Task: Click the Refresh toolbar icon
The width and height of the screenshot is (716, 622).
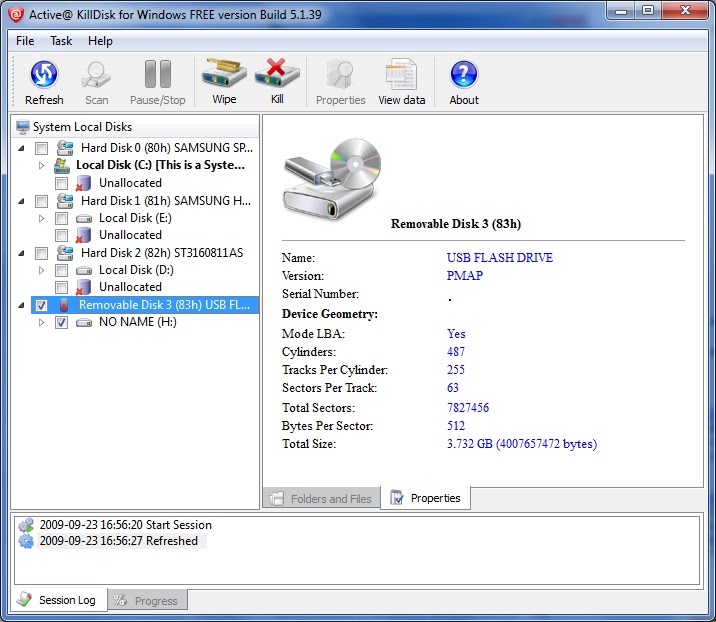Action: point(44,74)
